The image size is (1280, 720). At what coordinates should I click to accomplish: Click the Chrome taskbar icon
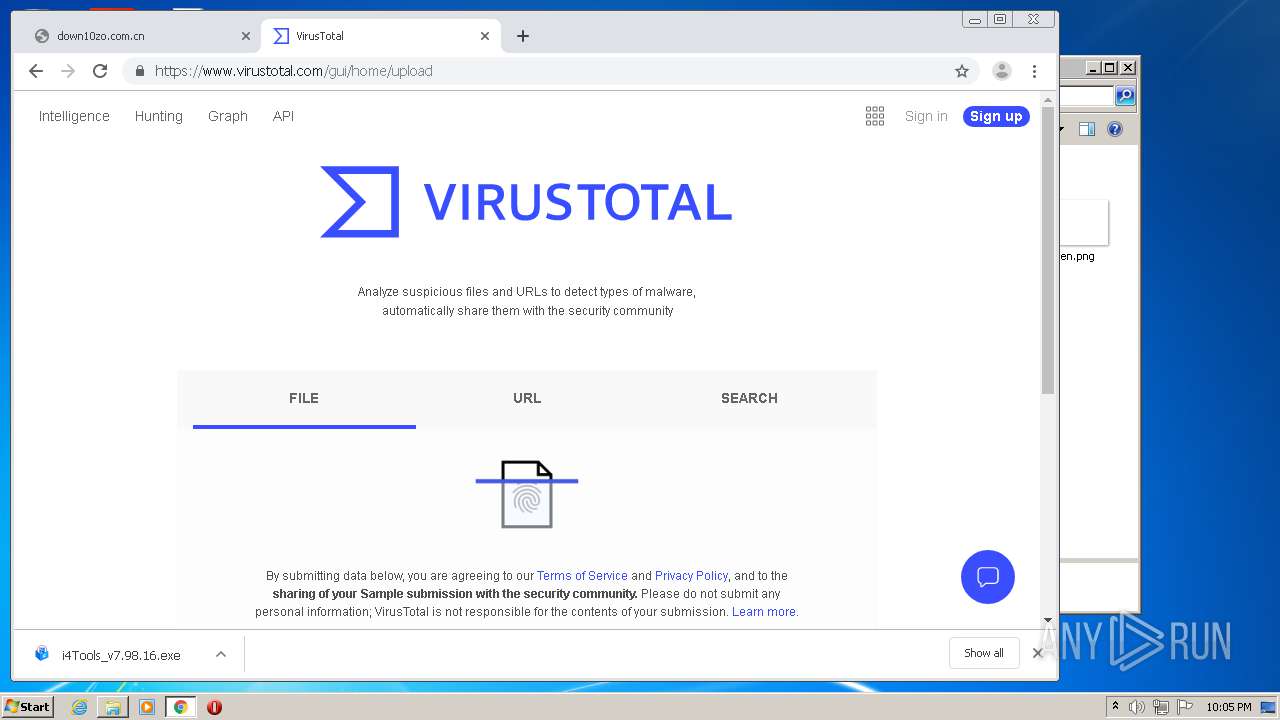coord(181,707)
